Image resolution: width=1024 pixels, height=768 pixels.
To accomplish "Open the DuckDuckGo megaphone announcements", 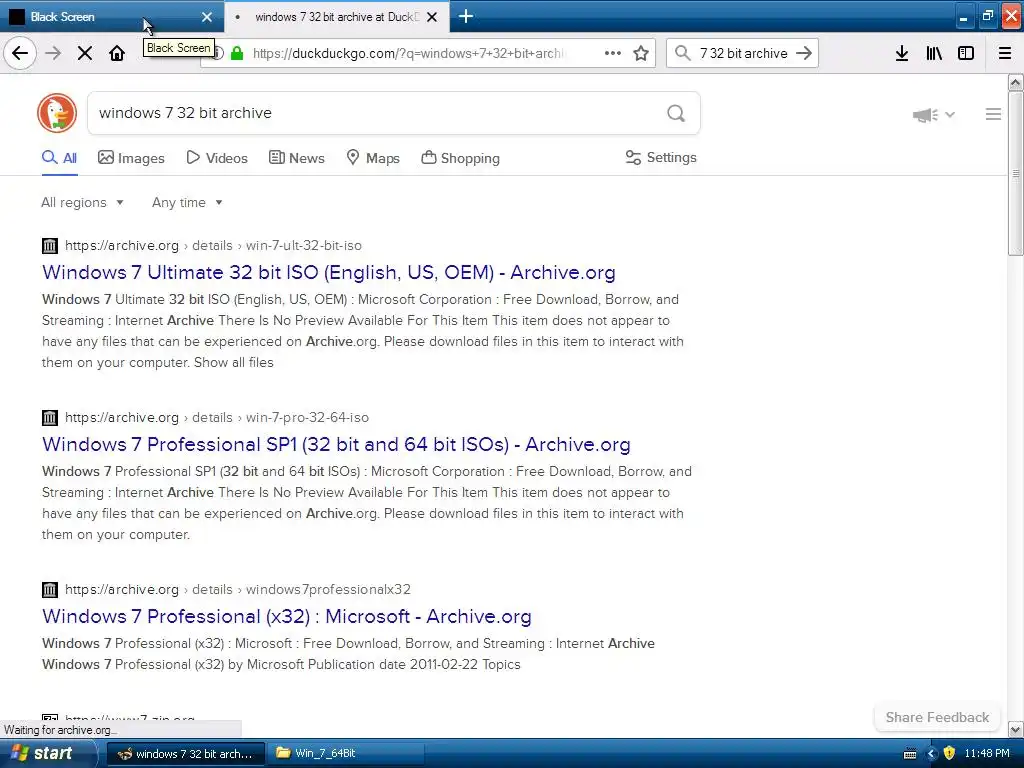I will click(933, 115).
